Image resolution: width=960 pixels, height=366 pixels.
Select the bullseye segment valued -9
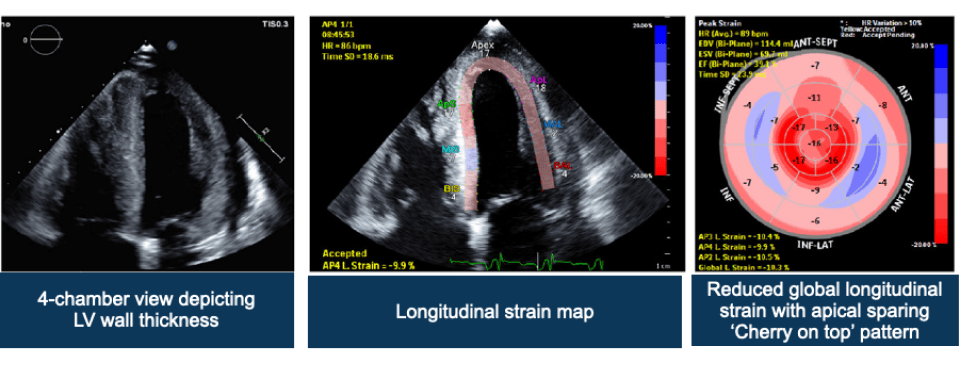click(x=815, y=190)
